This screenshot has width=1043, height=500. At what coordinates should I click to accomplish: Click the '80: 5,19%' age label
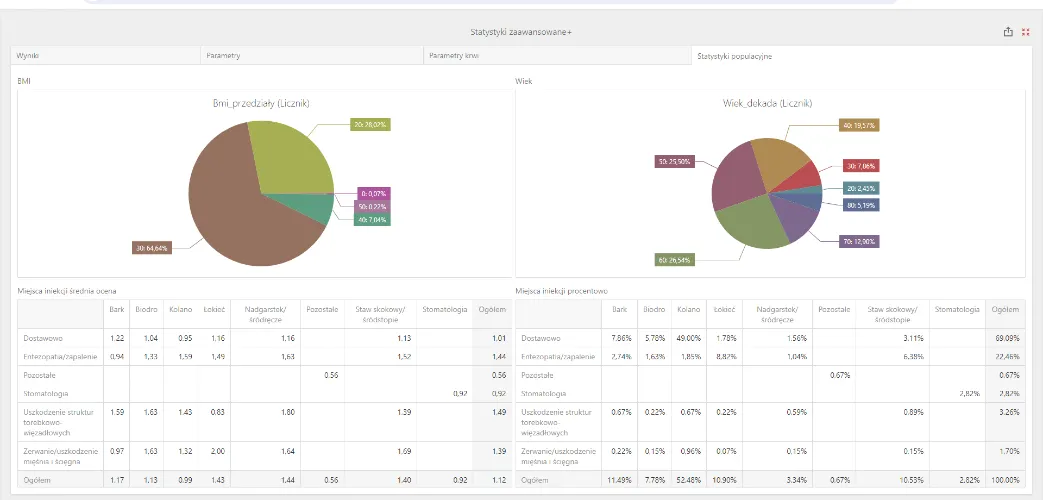[861, 205]
